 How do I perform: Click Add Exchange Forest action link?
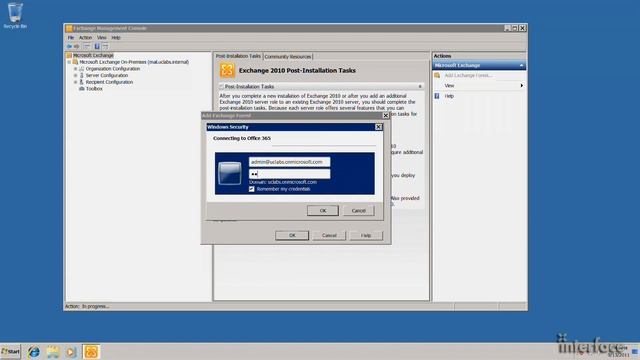pos(468,76)
